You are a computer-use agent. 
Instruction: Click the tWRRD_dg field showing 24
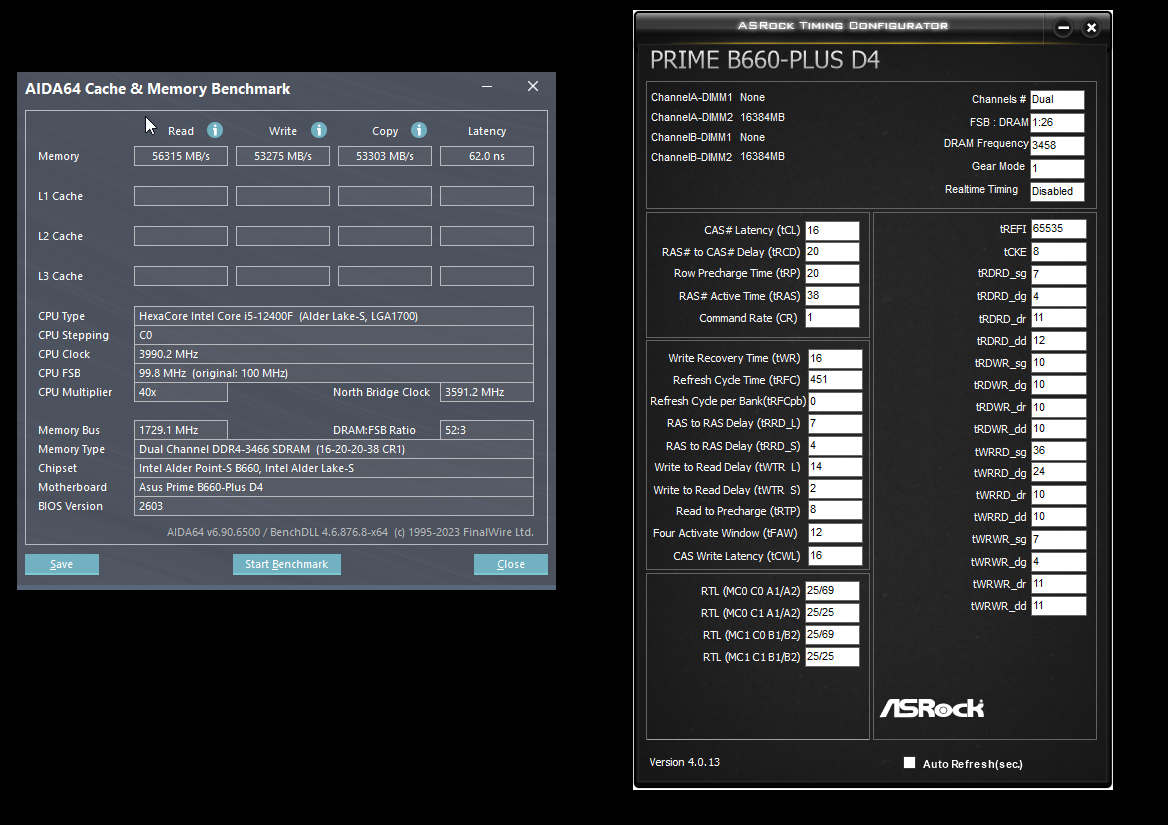point(1058,473)
